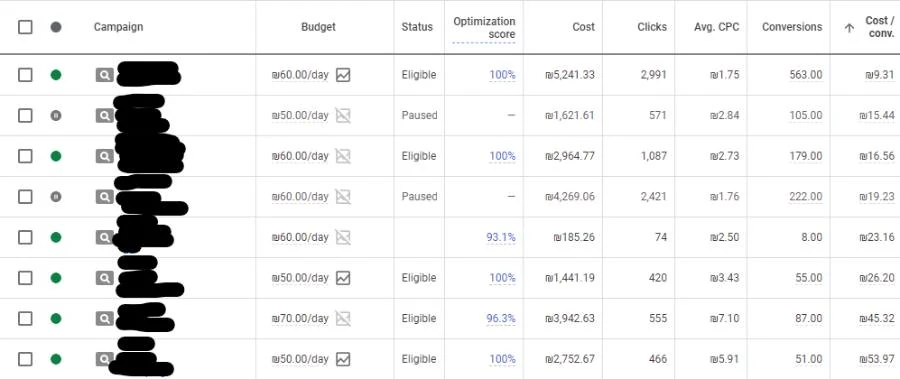Tick the checkbox for the ₪2,752.67 cost campaign
The width and height of the screenshot is (900, 379).
pyautogui.click(x=25, y=359)
